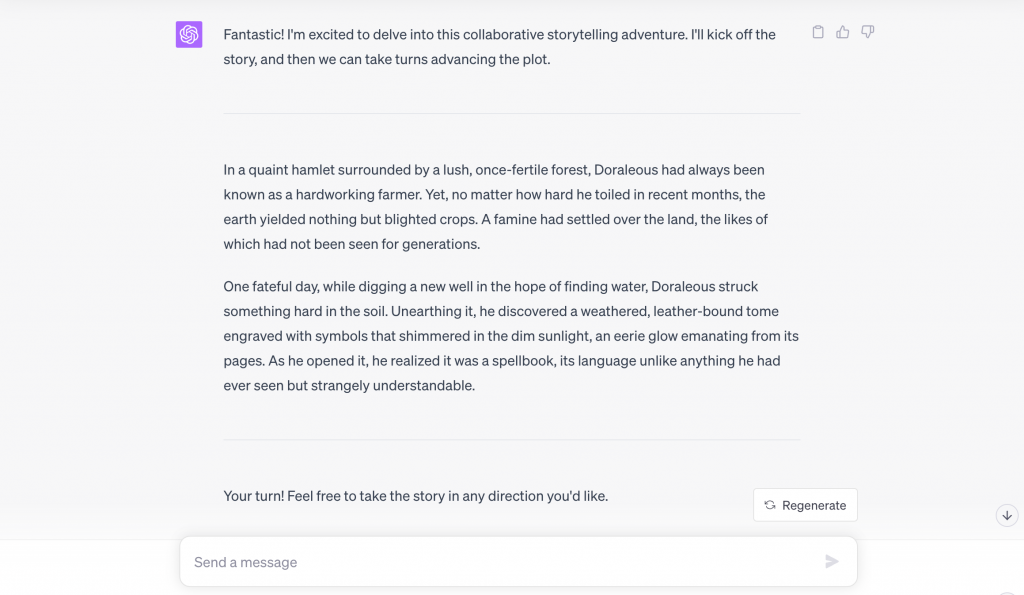Viewport: 1024px width, 595px height.
Task: Copy the assistant's response to clipboard
Action: coord(817,32)
